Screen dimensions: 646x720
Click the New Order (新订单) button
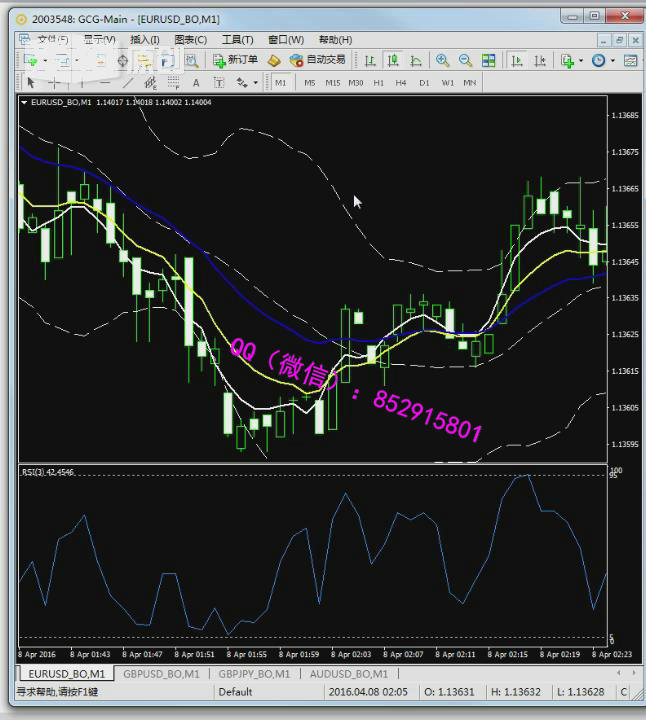(x=236, y=60)
